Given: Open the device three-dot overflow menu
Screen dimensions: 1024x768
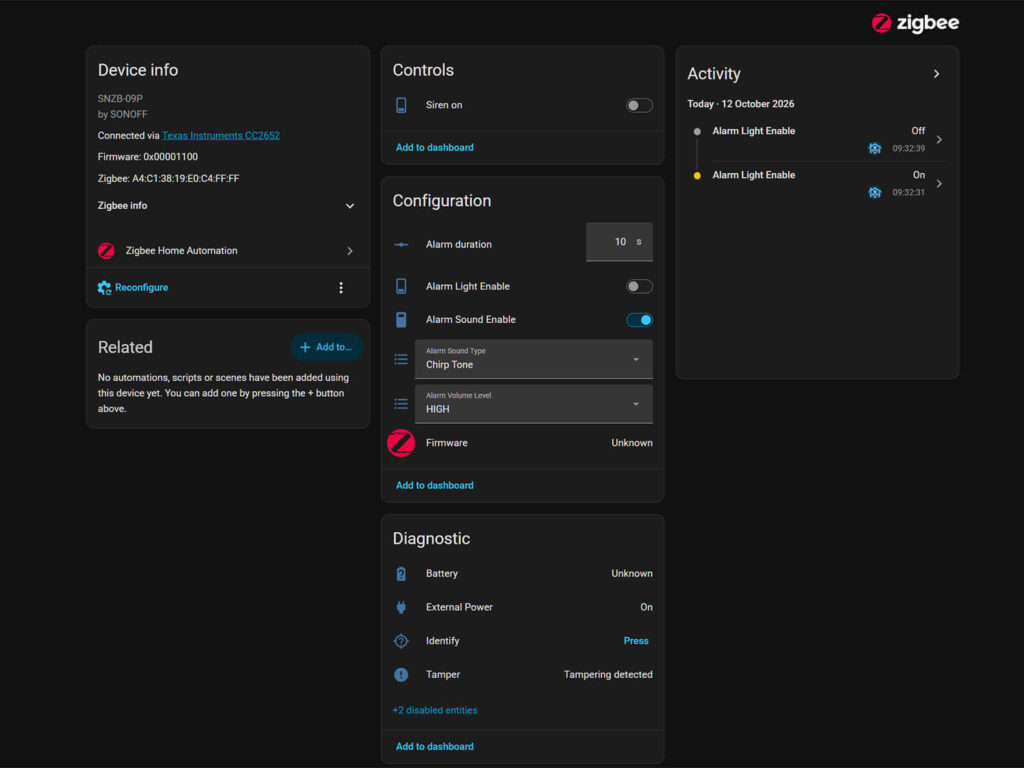Looking at the screenshot, I should (341, 287).
